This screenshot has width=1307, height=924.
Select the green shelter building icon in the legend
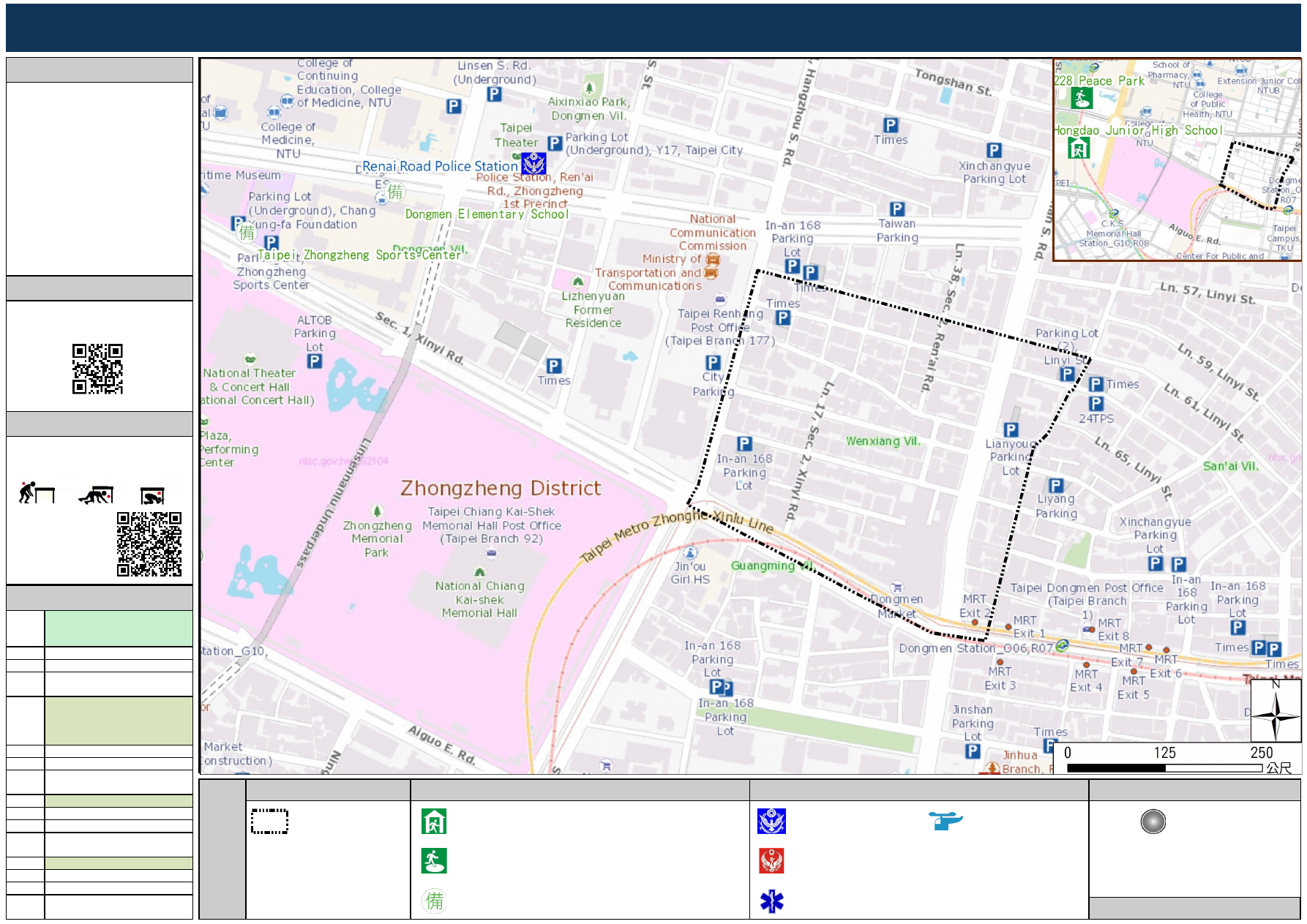[434, 822]
